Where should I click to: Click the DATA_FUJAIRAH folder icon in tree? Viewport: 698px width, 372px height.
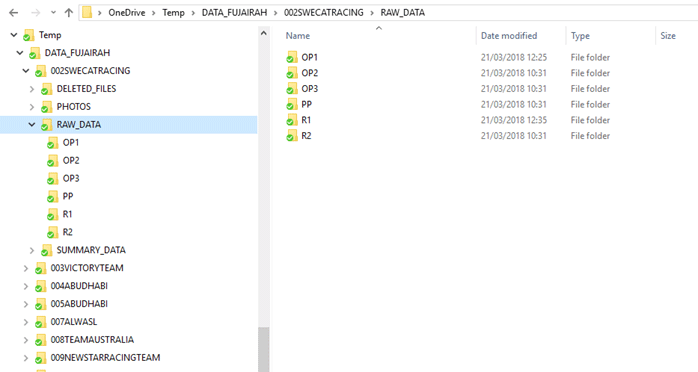coord(35,53)
